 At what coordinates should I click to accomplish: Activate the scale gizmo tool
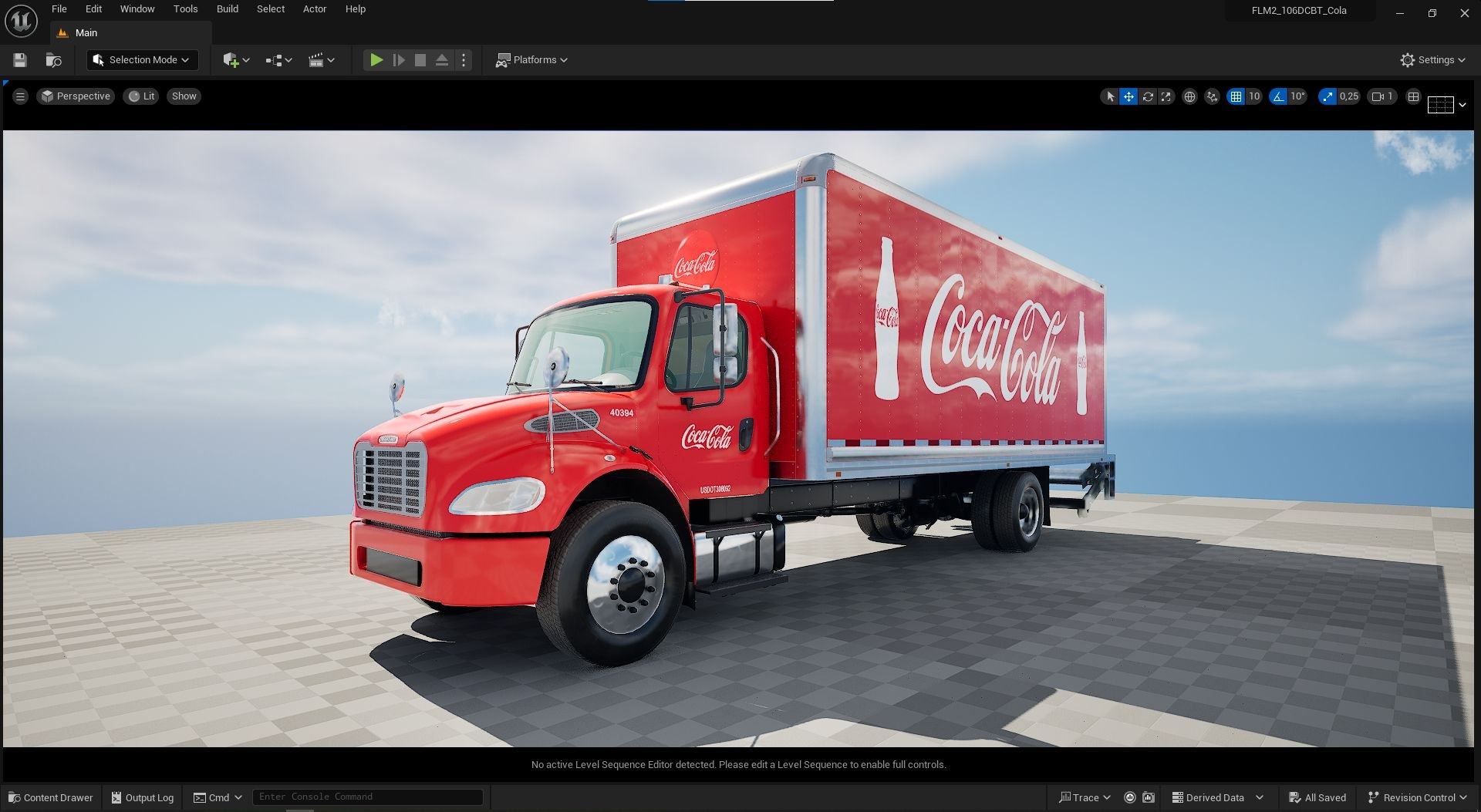click(x=1166, y=96)
